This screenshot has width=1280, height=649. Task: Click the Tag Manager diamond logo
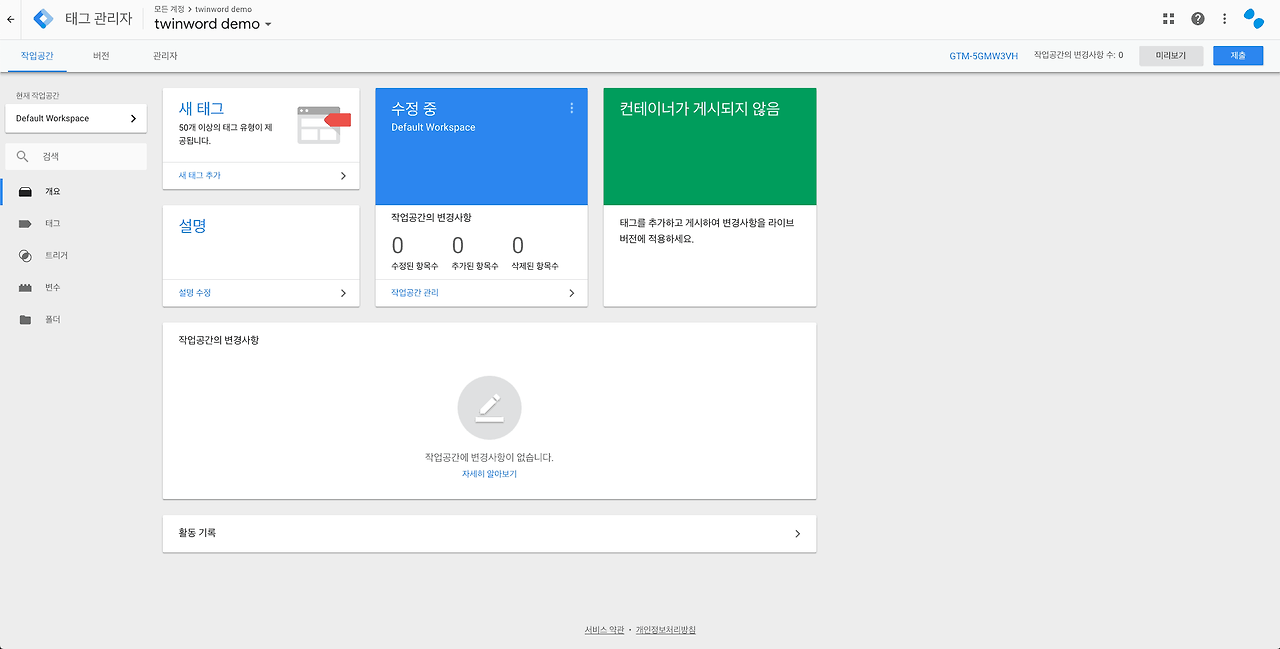tap(42, 18)
